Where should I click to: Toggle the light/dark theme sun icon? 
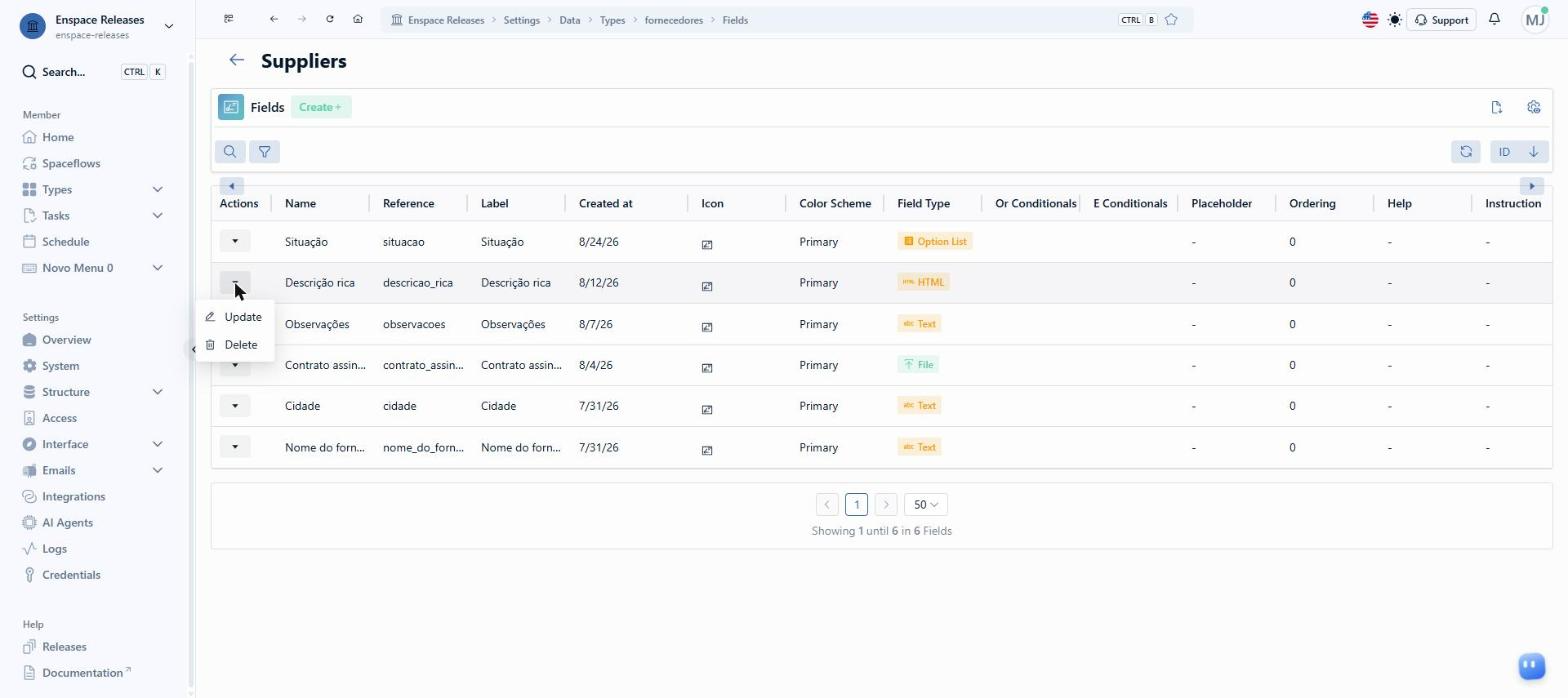tap(1395, 20)
